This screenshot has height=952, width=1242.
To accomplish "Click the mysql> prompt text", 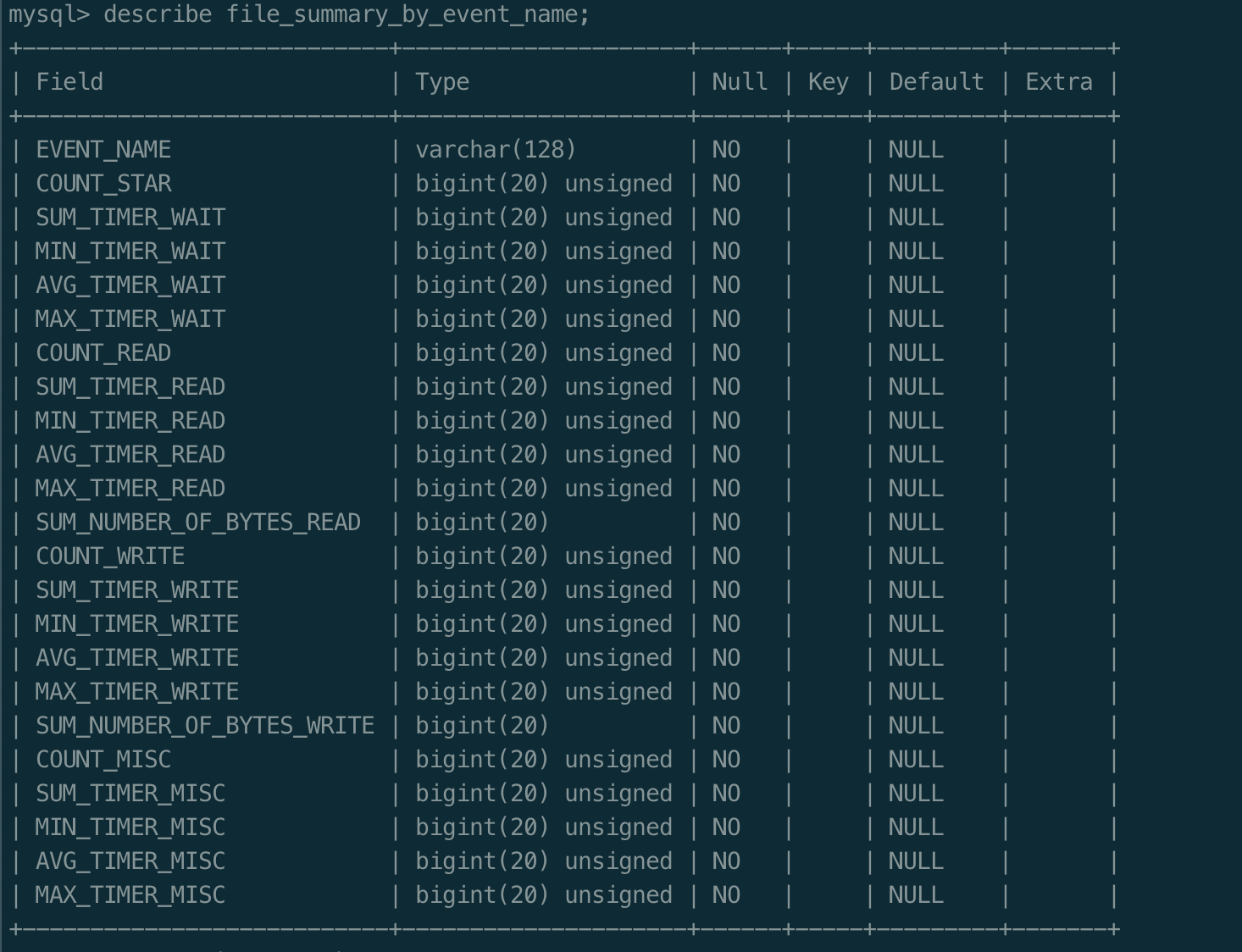I will click(x=48, y=14).
